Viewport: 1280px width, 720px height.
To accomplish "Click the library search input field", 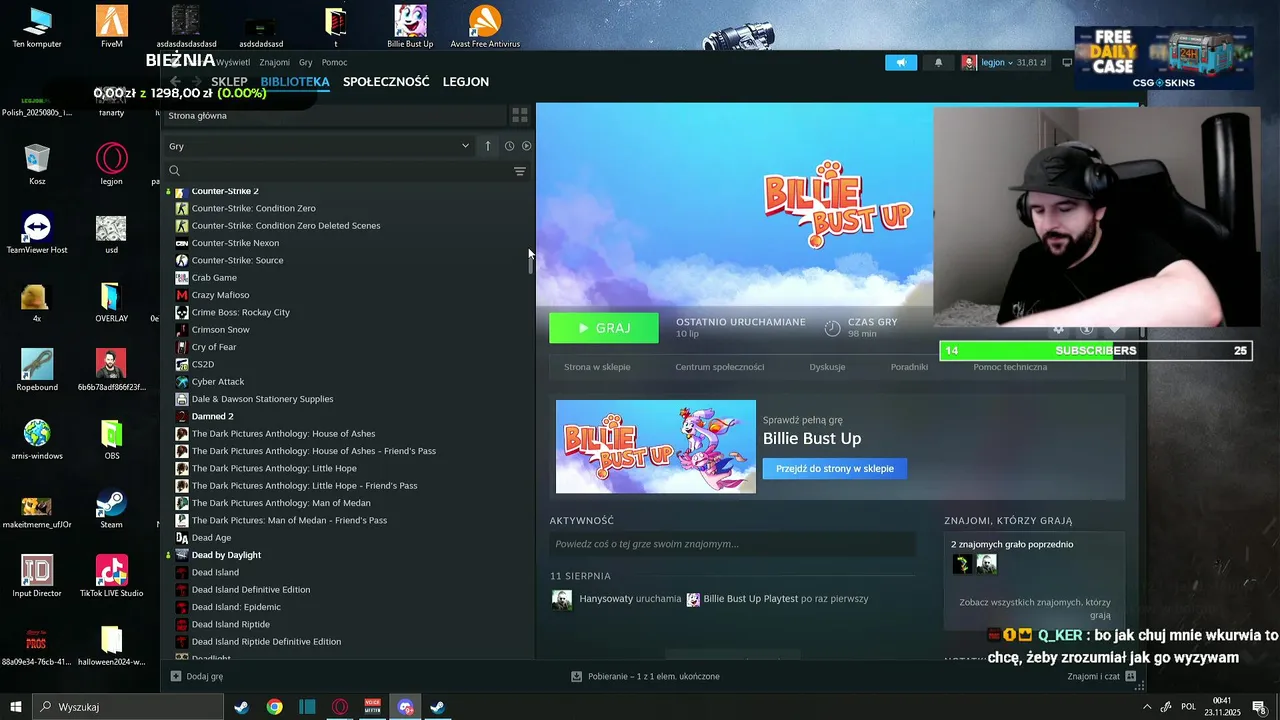I will point(345,171).
